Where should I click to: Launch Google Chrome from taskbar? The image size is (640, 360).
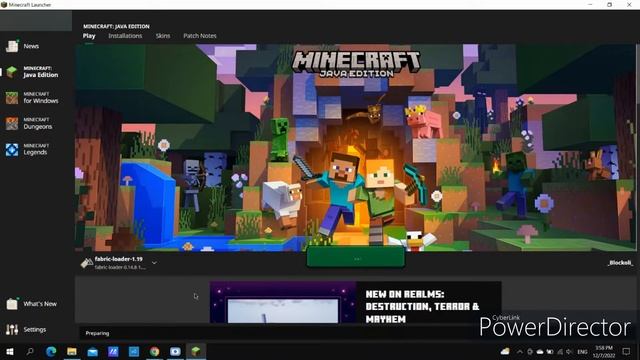tap(154, 351)
